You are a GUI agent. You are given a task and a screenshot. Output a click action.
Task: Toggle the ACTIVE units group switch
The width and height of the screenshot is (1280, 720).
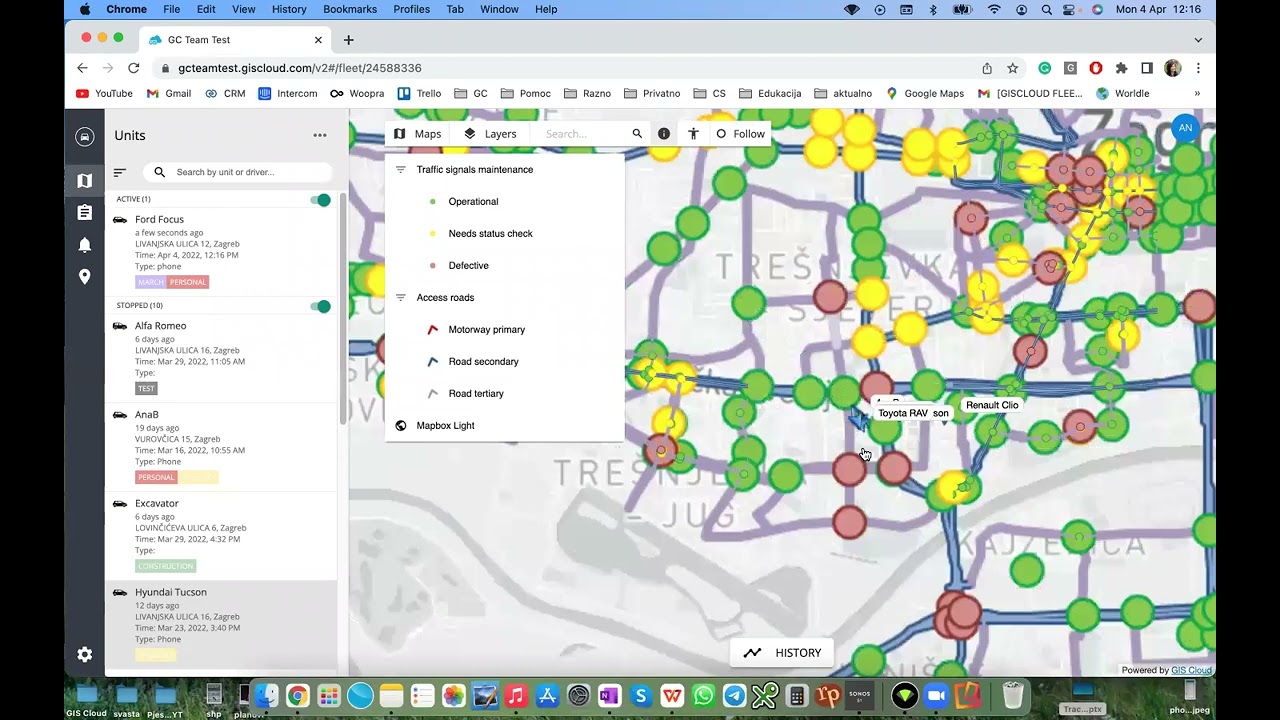[320, 200]
